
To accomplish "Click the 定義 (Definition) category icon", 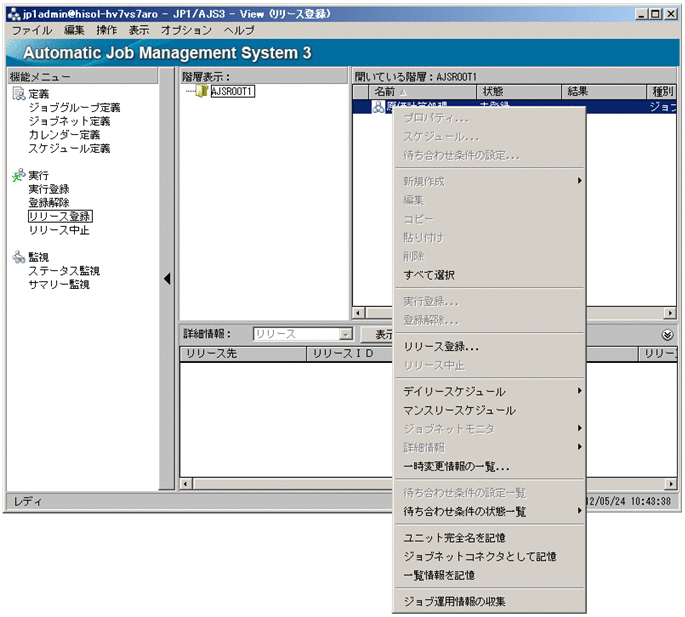I will [x=18, y=94].
